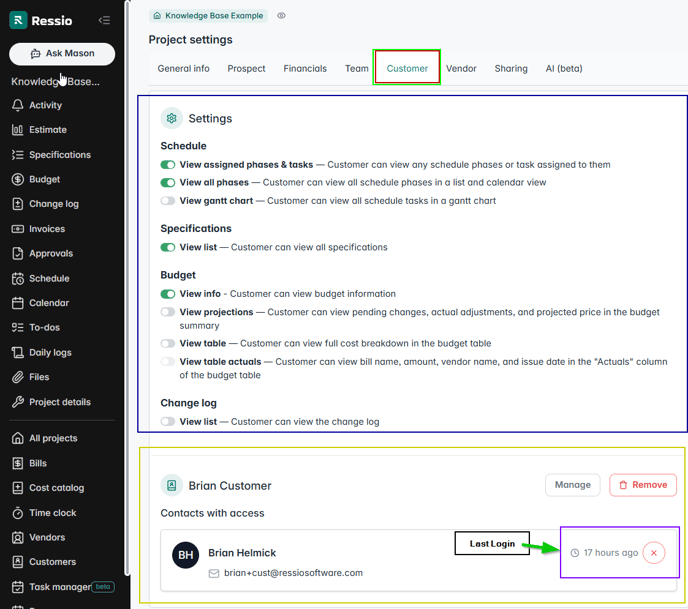Switch to the Financials tab

click(x=305, y=69)
